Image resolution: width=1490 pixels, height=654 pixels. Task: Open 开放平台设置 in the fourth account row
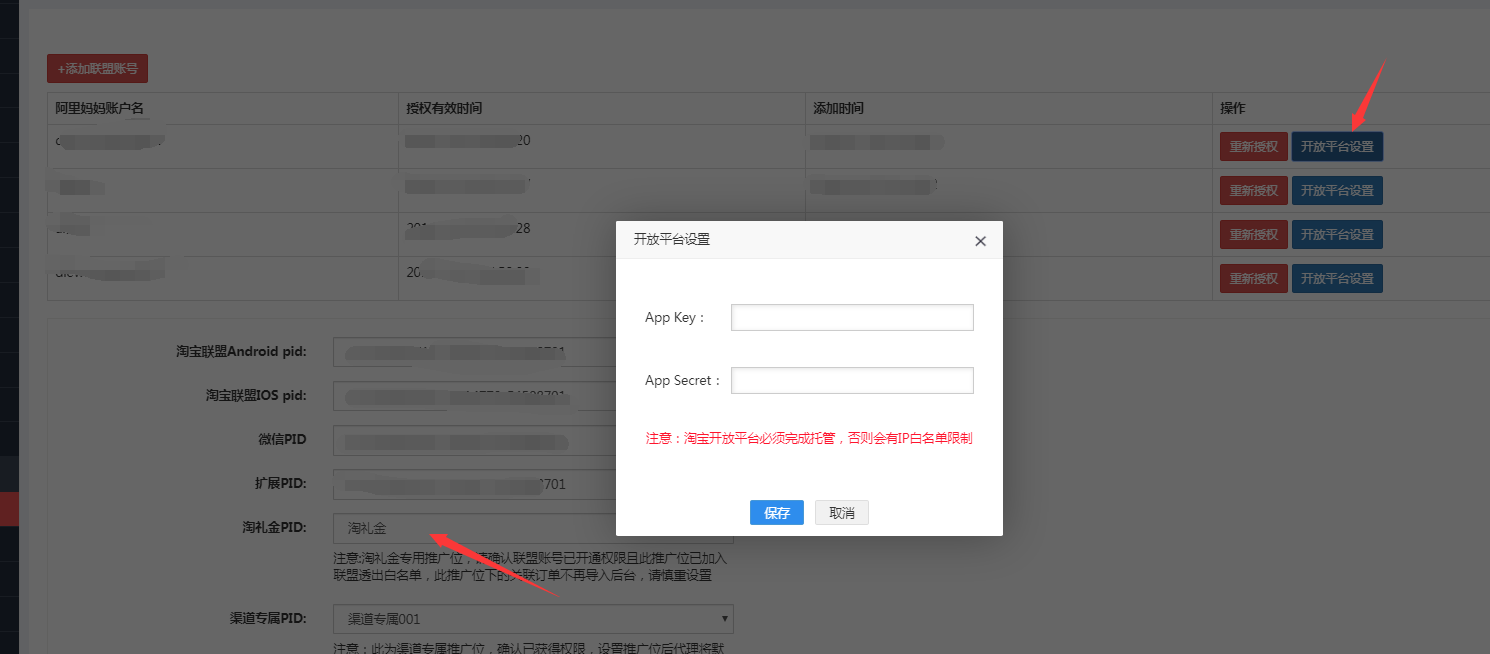(1337, 279)
